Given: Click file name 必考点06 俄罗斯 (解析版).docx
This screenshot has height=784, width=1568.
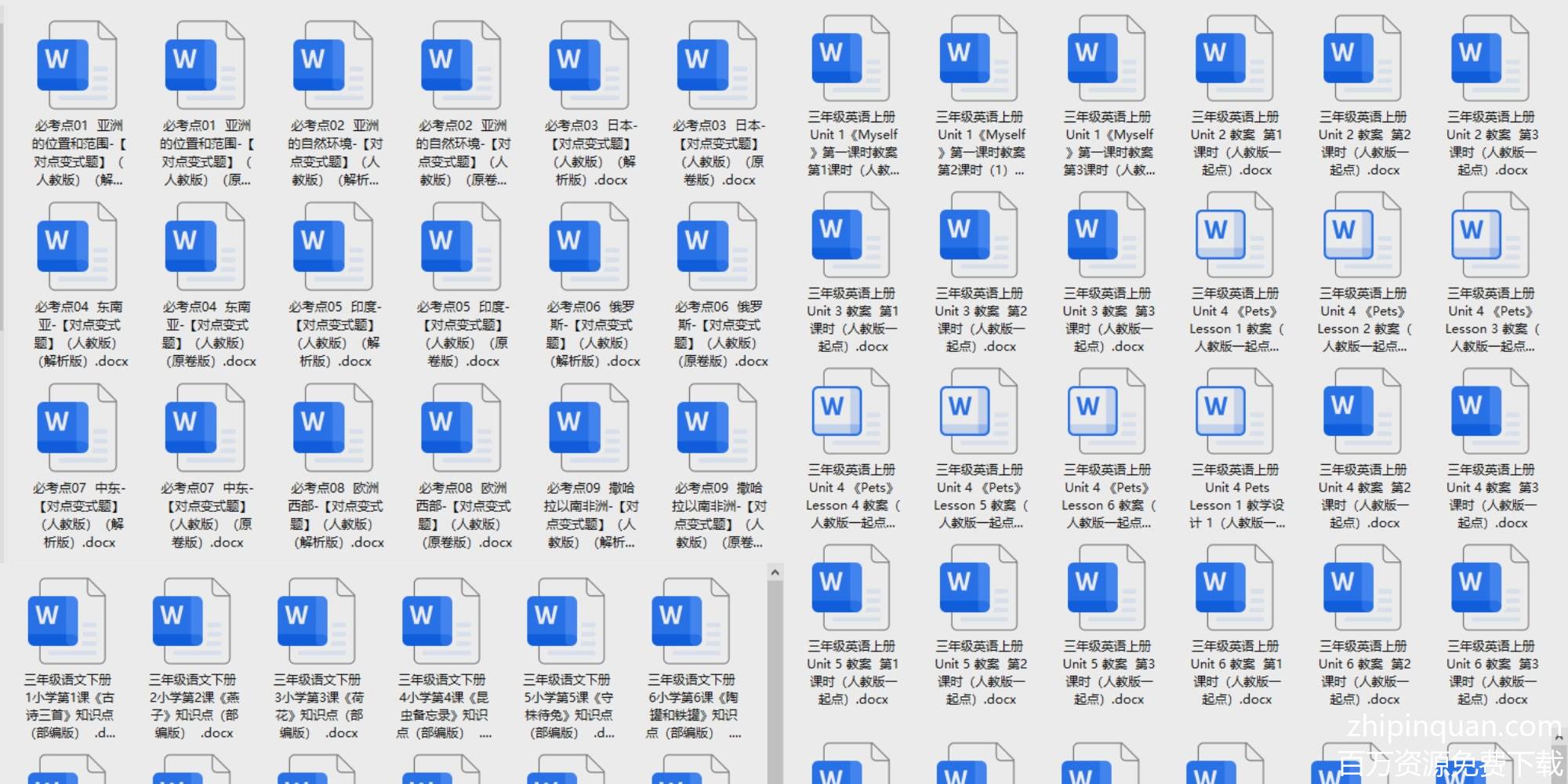Looking at the screenshot, I should click(592, 334).
